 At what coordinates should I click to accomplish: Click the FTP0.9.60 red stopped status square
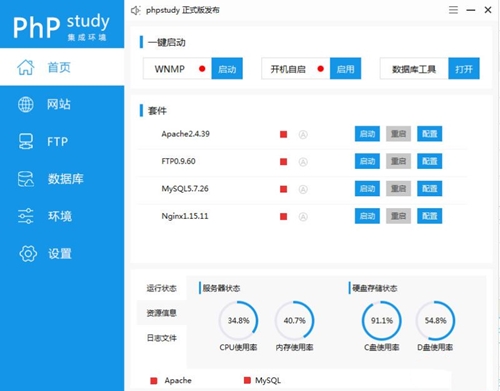[284, 162]
